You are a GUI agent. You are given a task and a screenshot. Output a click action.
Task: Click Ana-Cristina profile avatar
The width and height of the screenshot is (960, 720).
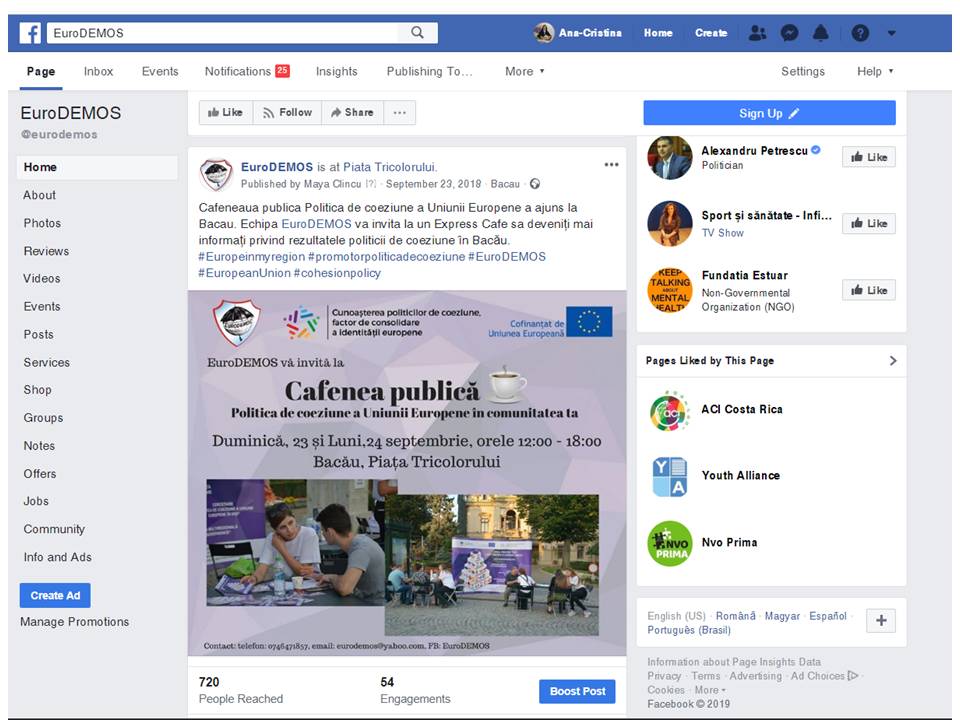pyautogui.click(x=544, y=33)
